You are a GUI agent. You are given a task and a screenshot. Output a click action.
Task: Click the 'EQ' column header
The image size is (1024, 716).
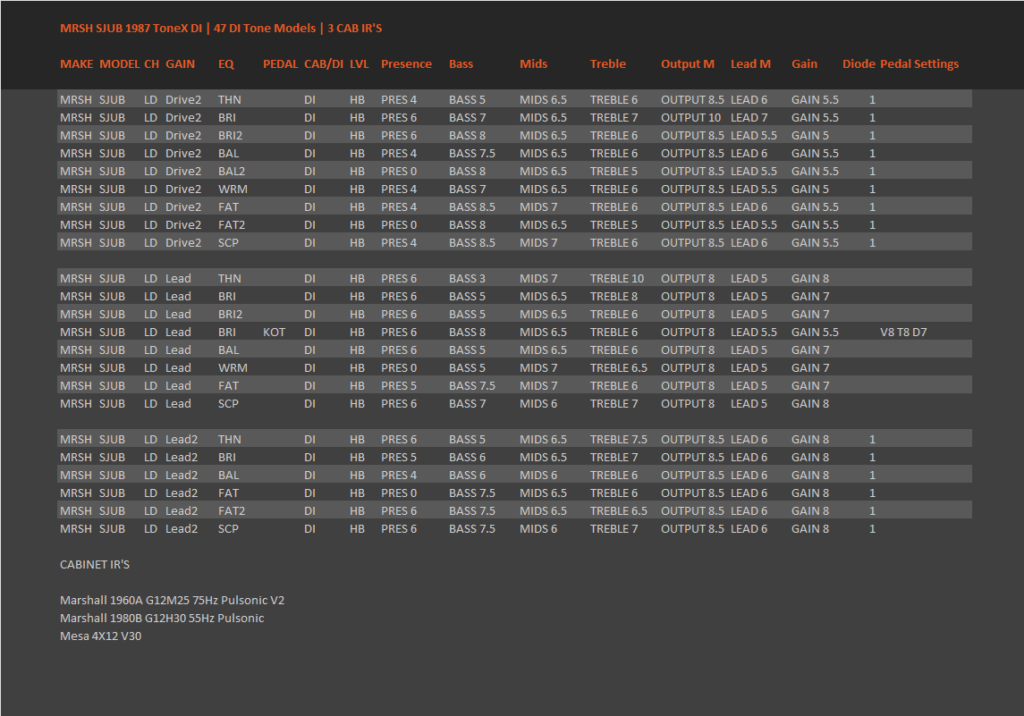[x=226, y=64]
